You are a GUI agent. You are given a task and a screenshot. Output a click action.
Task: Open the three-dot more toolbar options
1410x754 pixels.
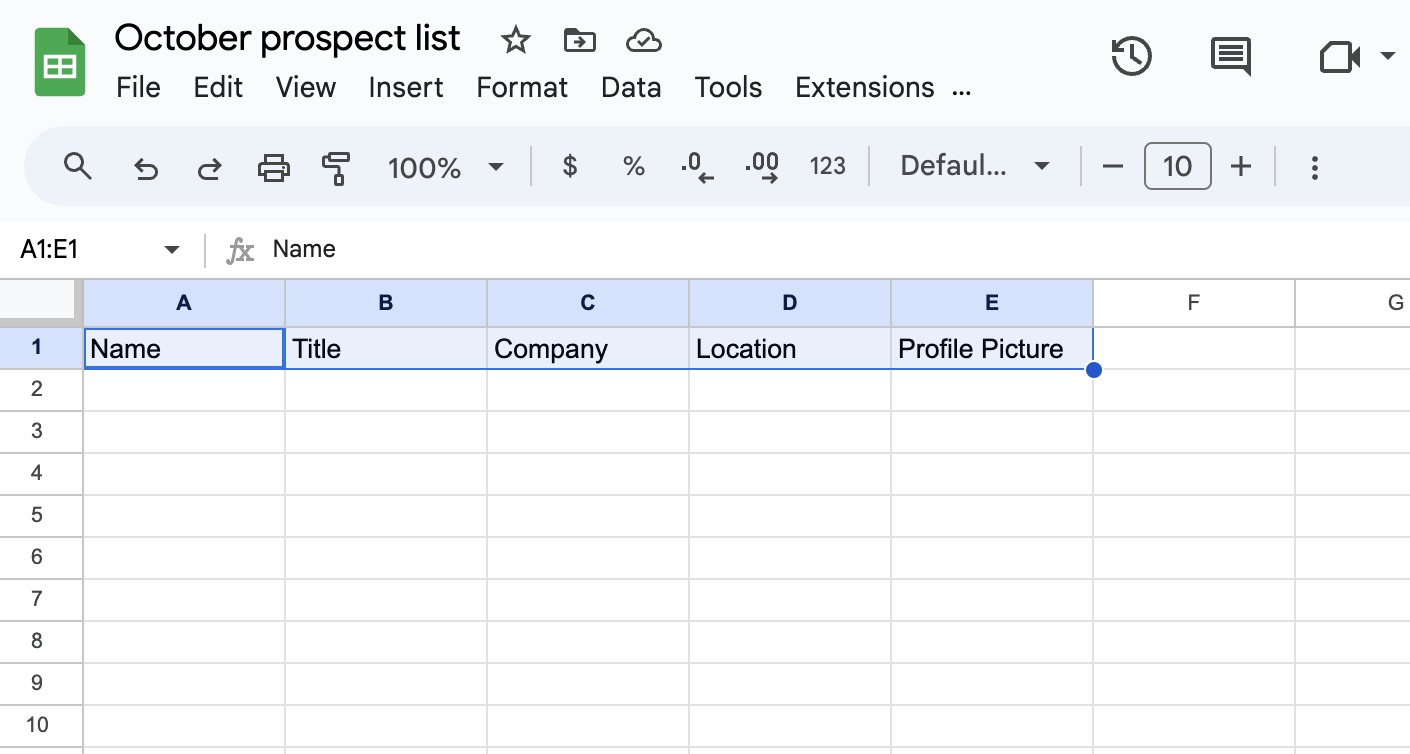[x=1315, y=167]
